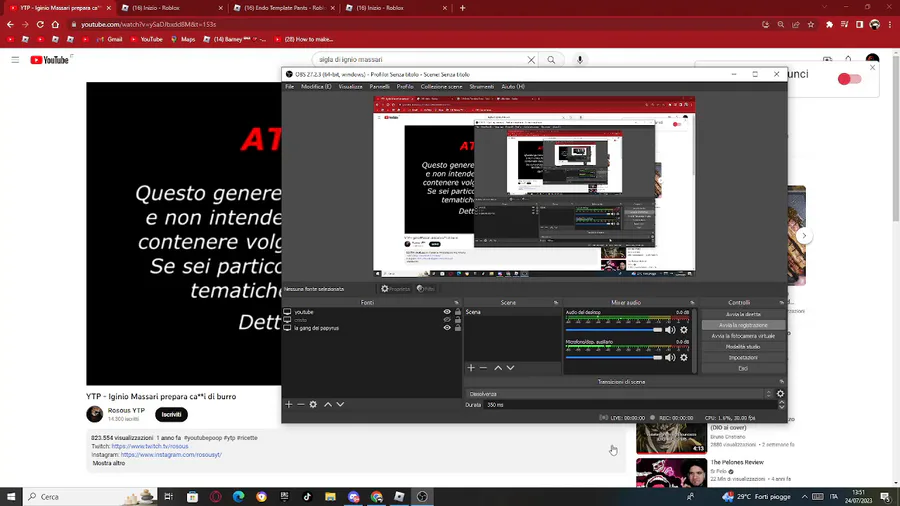Open the Dissolvenza transition dropdown
900x506 pixels.
click(x=619, y=394)
